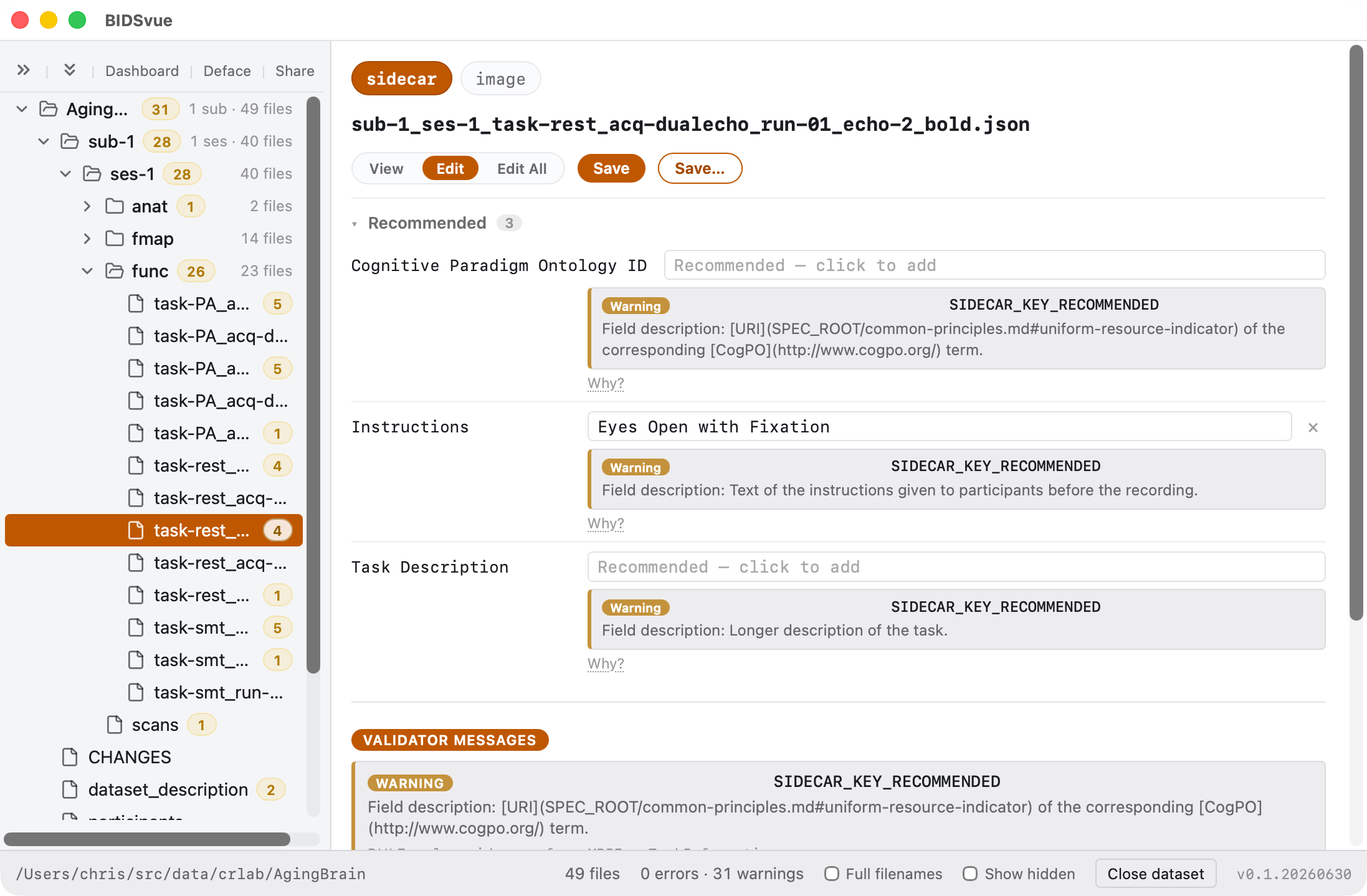The width and height of the screenshot is (1367, 896).
Task: Click the fmap folder icon
Action: click(x=115, y=239)
